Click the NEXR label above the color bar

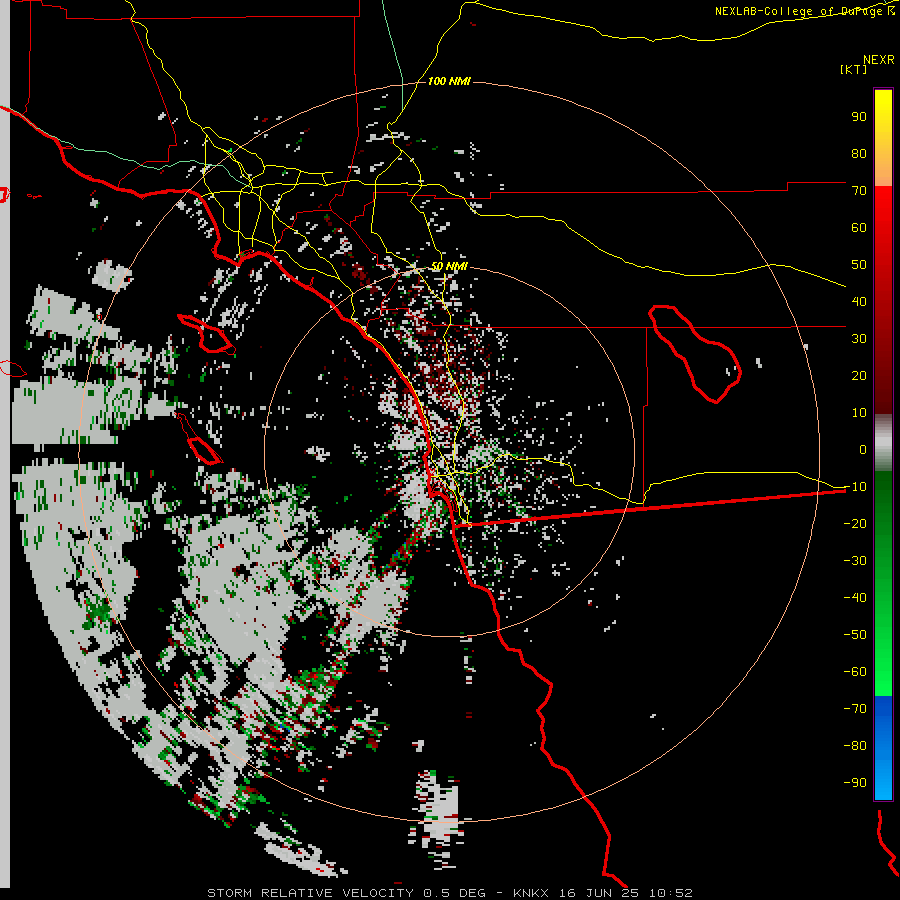(x=879, y=60)
